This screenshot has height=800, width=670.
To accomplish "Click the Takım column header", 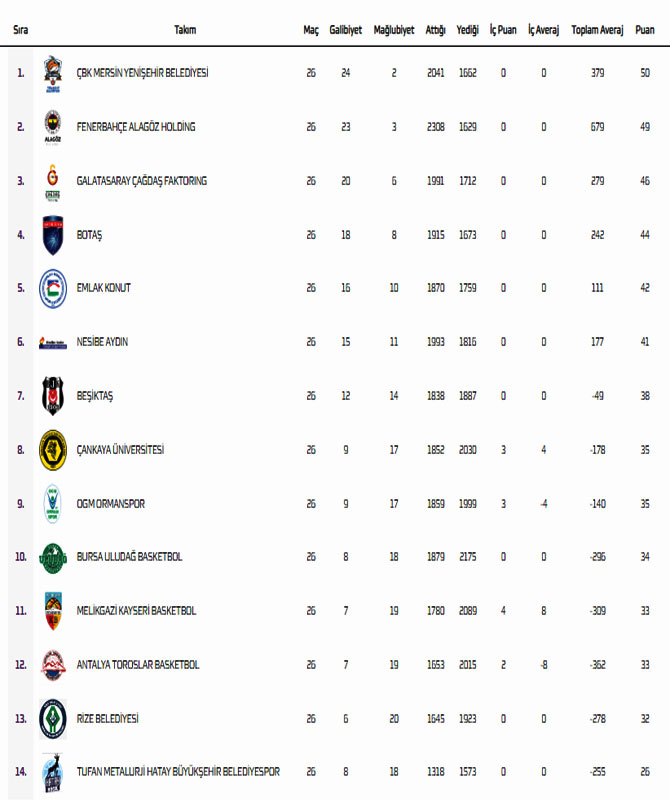I will pyautogui.click(x=185, y=30).
